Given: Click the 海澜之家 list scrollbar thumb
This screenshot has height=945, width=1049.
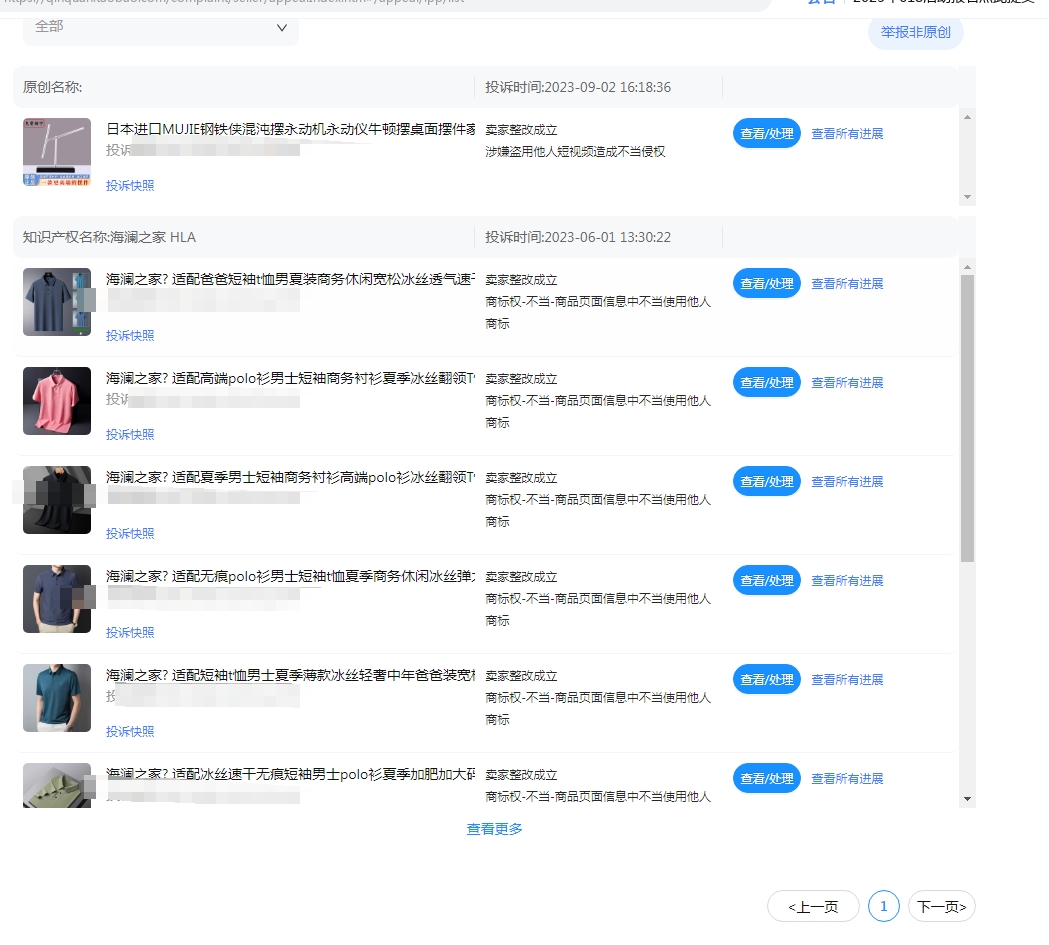Looking at the screenshot, I should pos(967,418).
